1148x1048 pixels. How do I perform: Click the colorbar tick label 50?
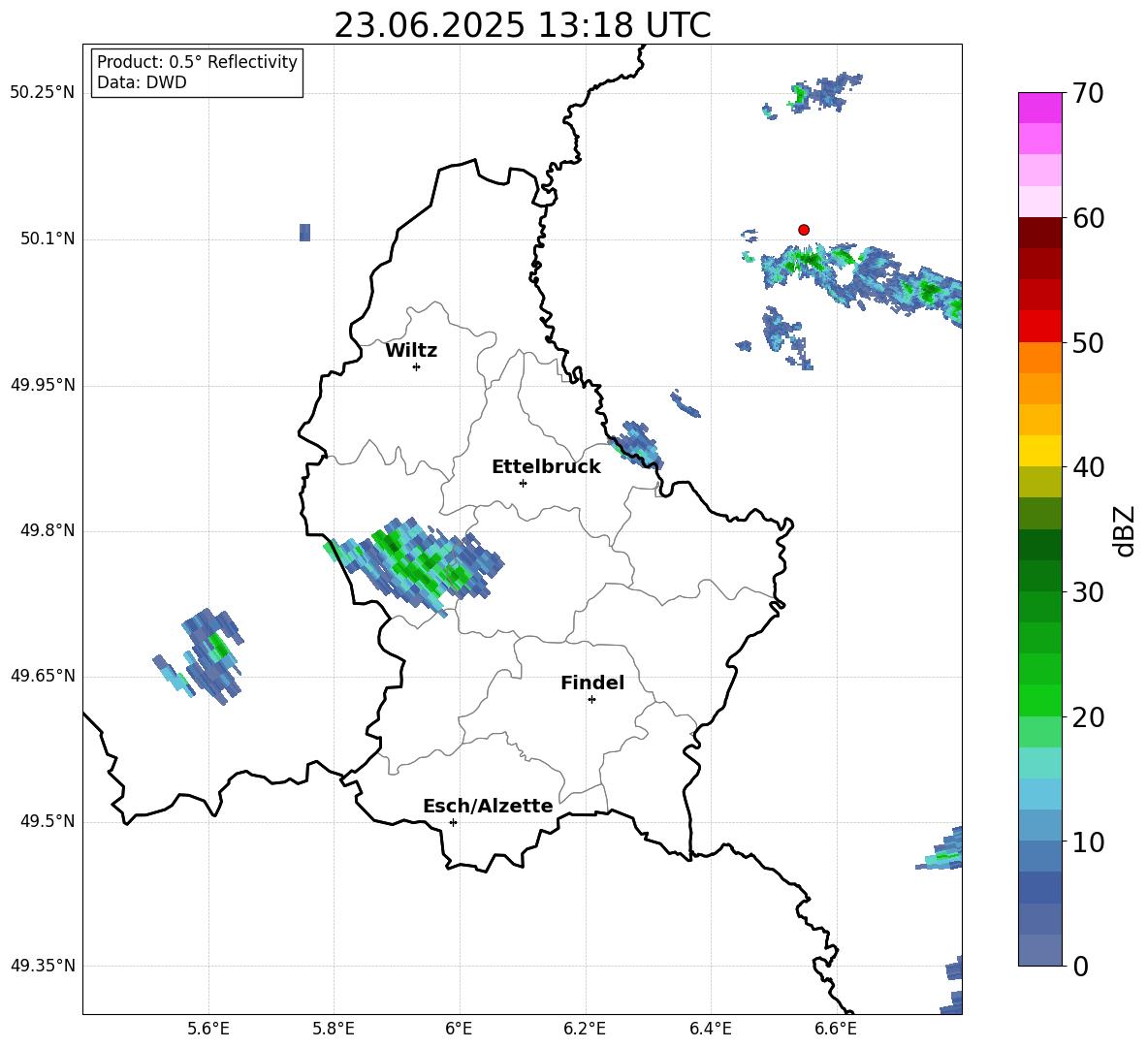point(1088,343)
